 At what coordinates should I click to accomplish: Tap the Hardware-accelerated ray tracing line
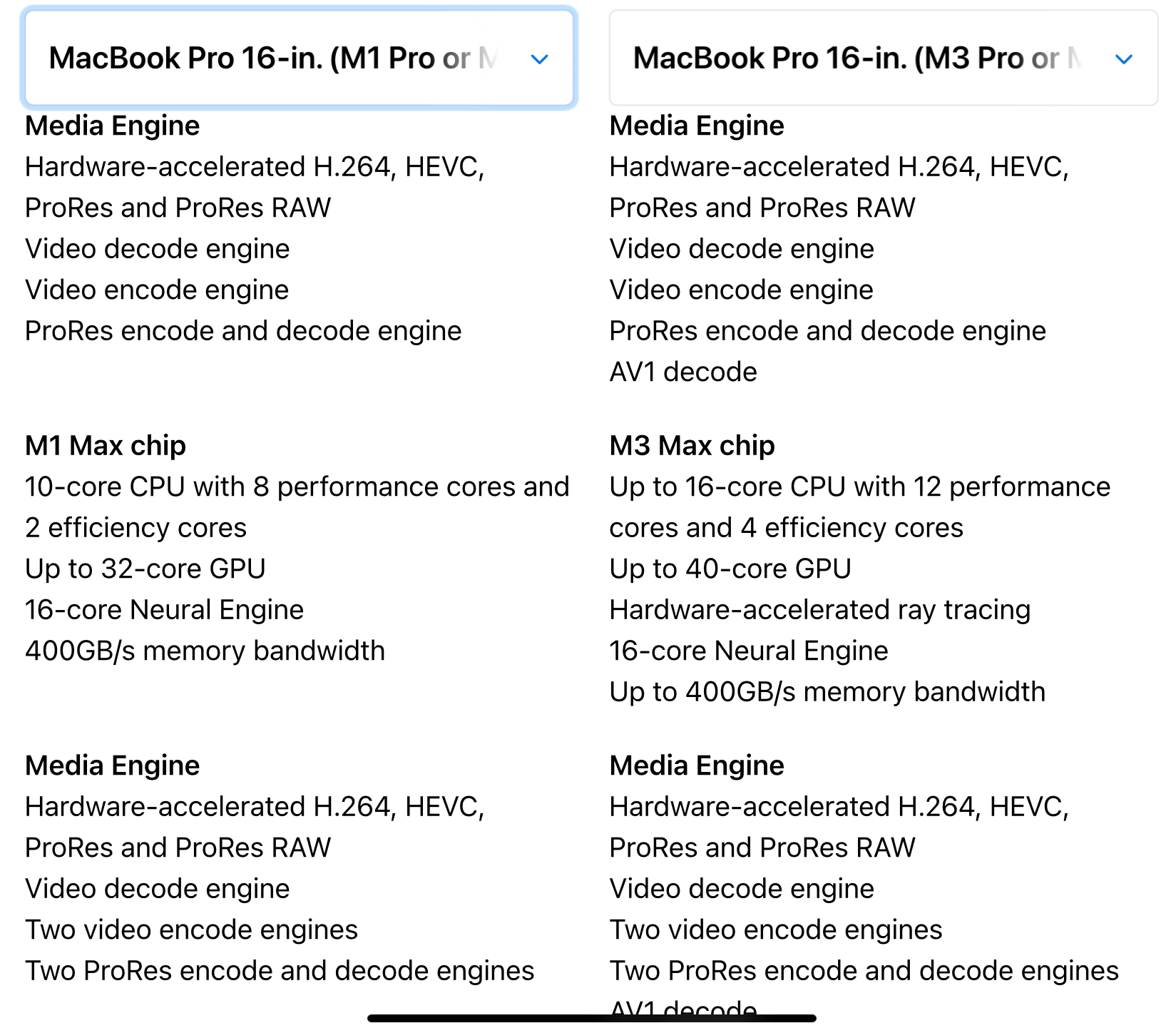pyautogui.click(x=820, y=610)
